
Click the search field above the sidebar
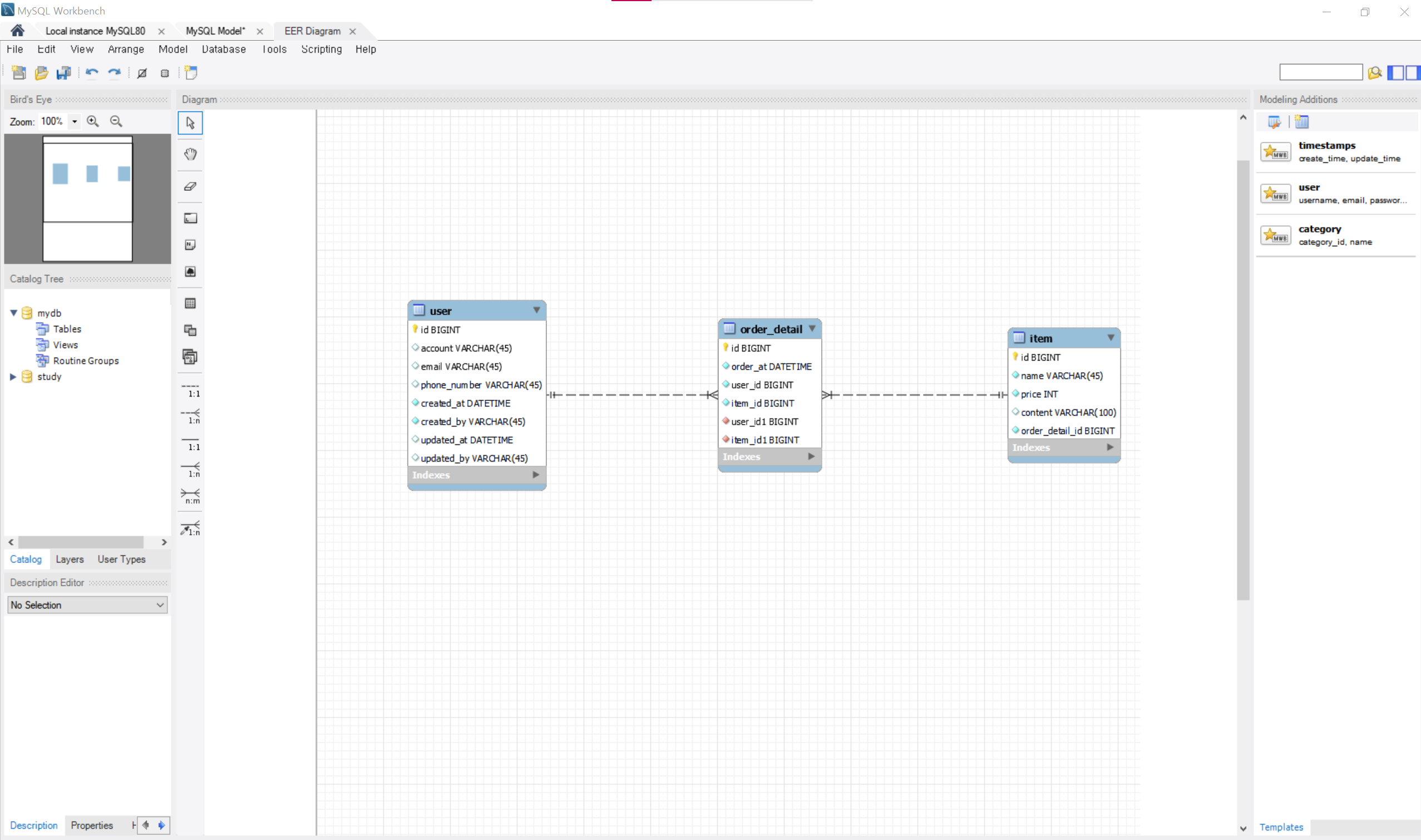click(1321, 72)
